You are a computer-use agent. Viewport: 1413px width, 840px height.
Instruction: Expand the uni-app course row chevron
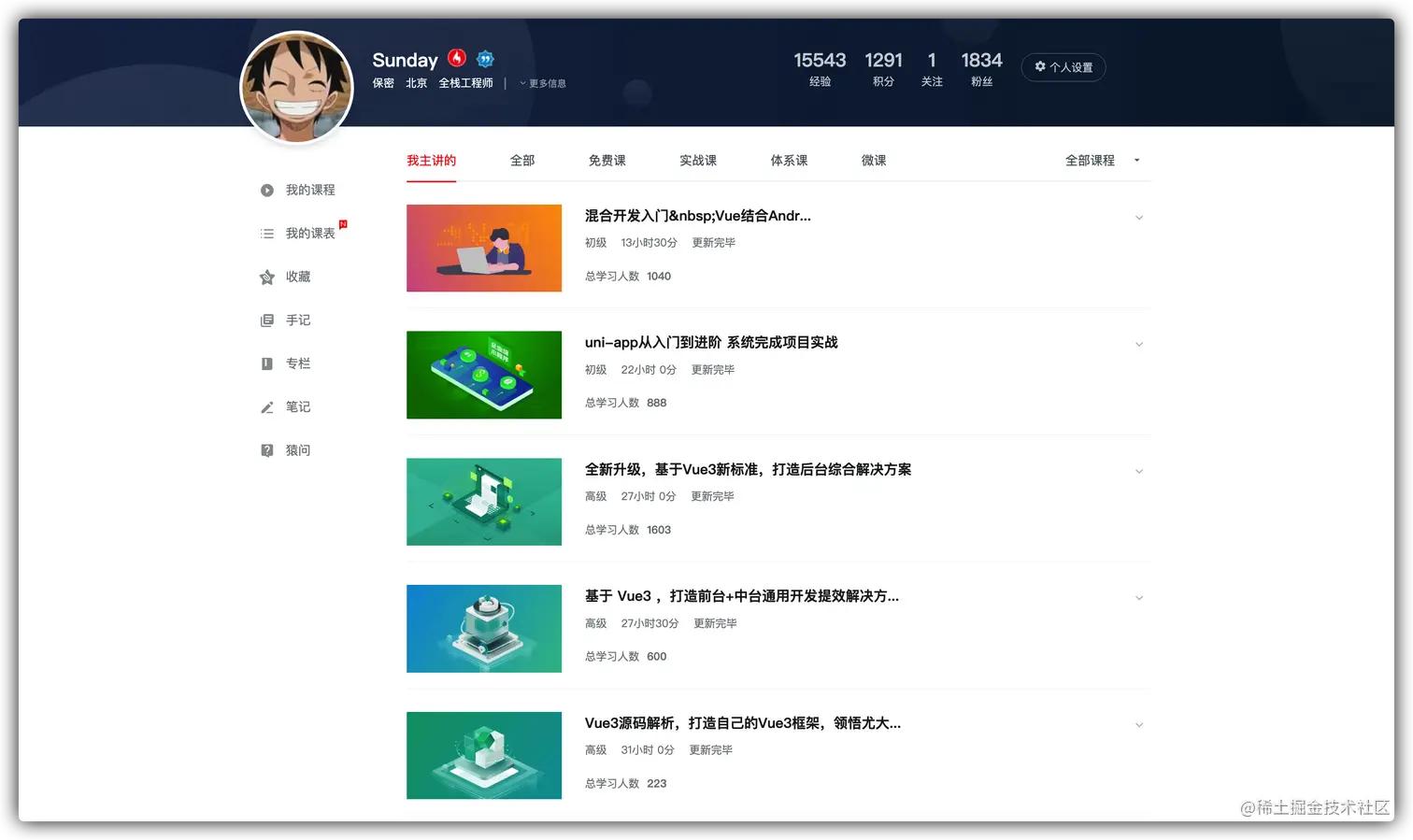point(1139,344)
